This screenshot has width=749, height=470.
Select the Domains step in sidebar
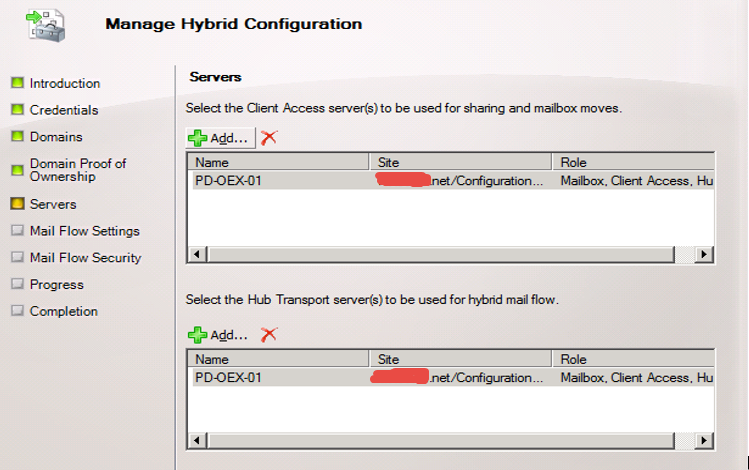click(x=56, y=137)
